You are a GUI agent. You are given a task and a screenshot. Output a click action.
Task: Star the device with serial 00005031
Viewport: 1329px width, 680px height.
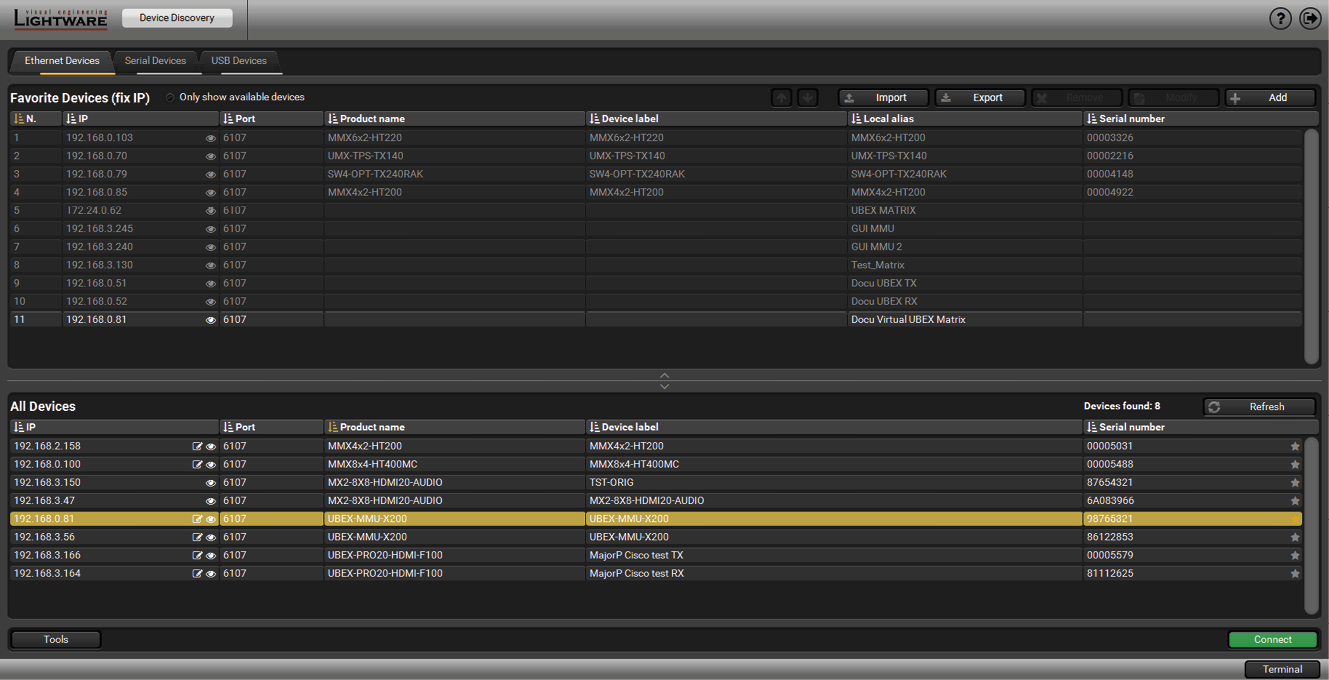pyautogui.click(x=1295, y=447)
